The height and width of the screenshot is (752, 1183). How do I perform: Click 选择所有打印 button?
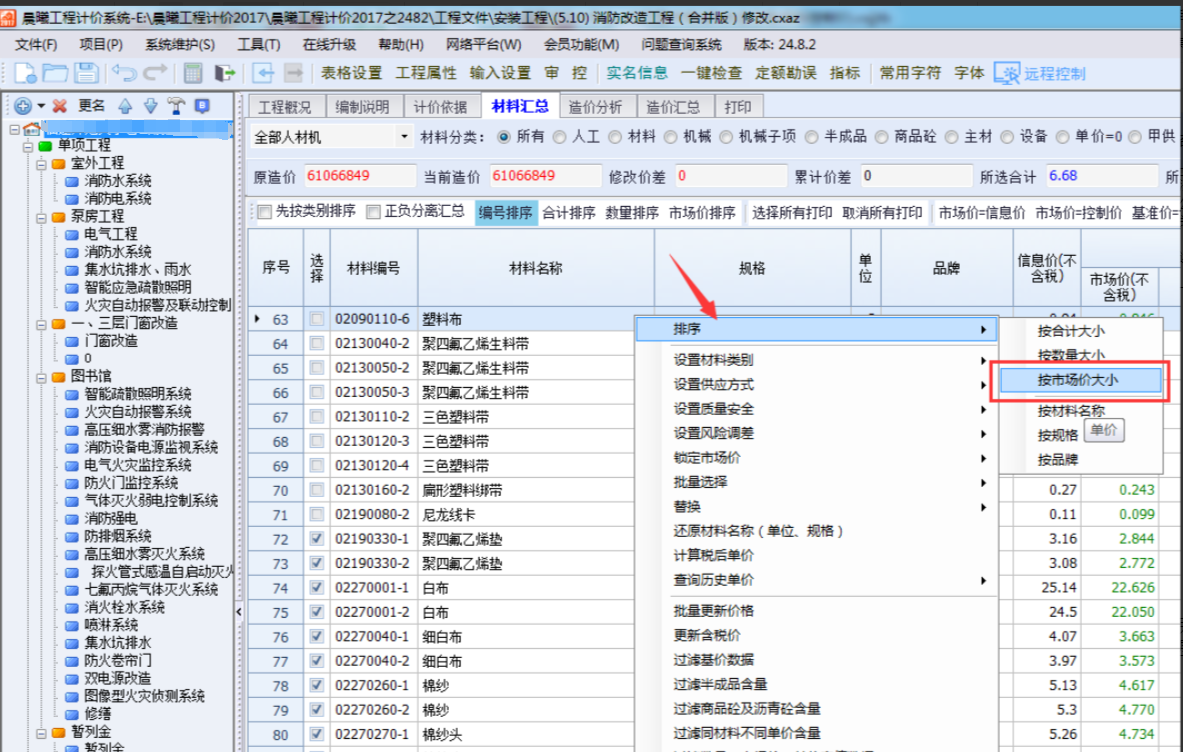click(792, 212)
